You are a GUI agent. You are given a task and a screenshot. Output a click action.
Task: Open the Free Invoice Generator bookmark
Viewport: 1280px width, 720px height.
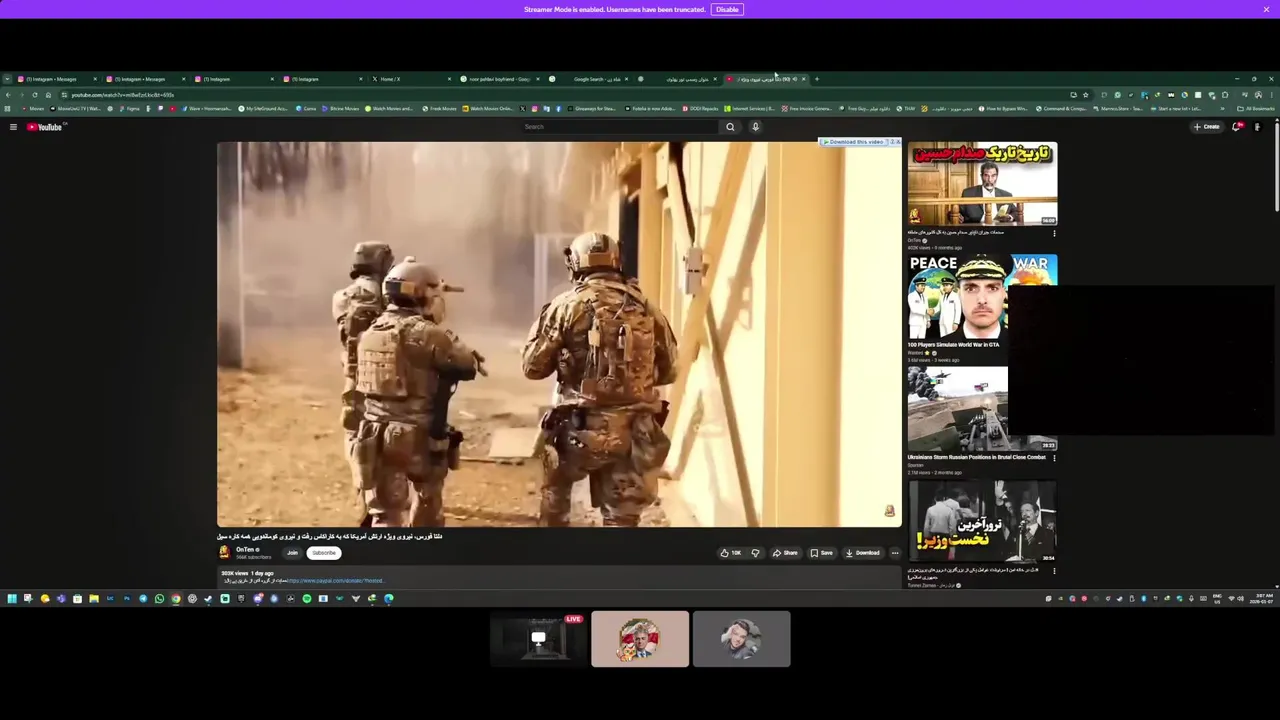806,108
